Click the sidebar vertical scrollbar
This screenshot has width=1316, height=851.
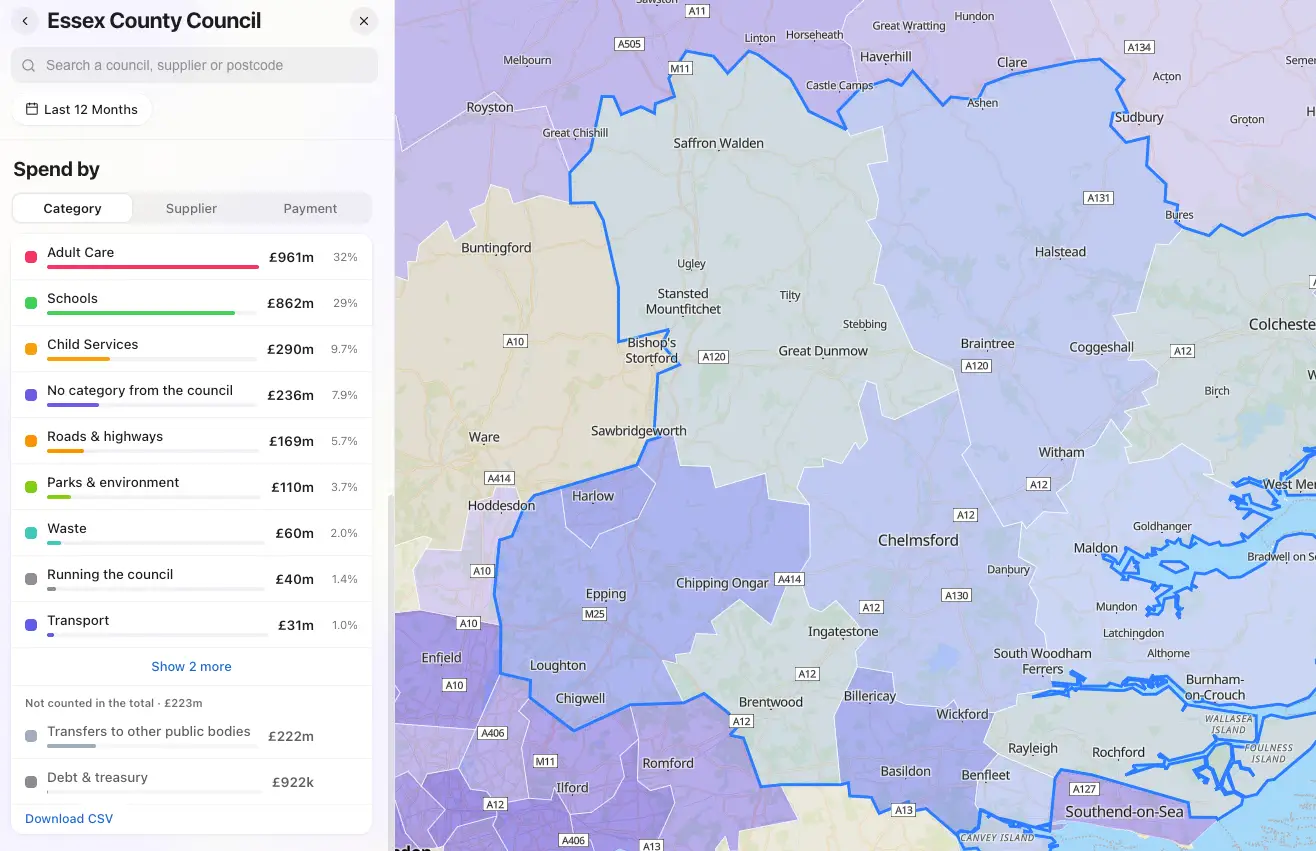390,670
